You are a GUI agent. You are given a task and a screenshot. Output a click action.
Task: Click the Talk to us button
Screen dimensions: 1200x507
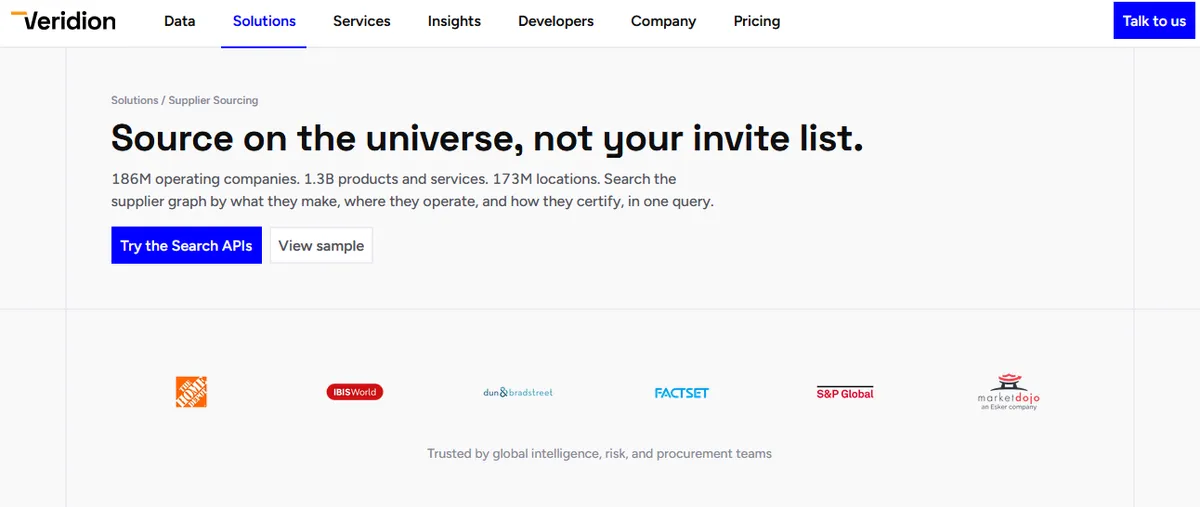click(1154, 21)
